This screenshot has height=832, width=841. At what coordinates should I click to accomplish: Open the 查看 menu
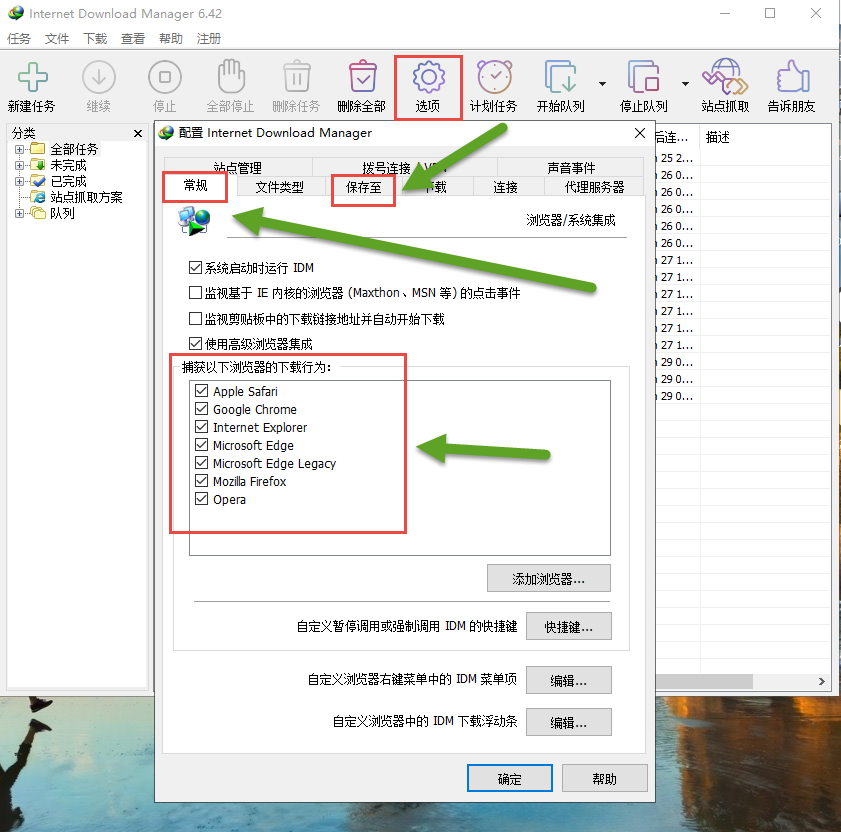[132, 39]
